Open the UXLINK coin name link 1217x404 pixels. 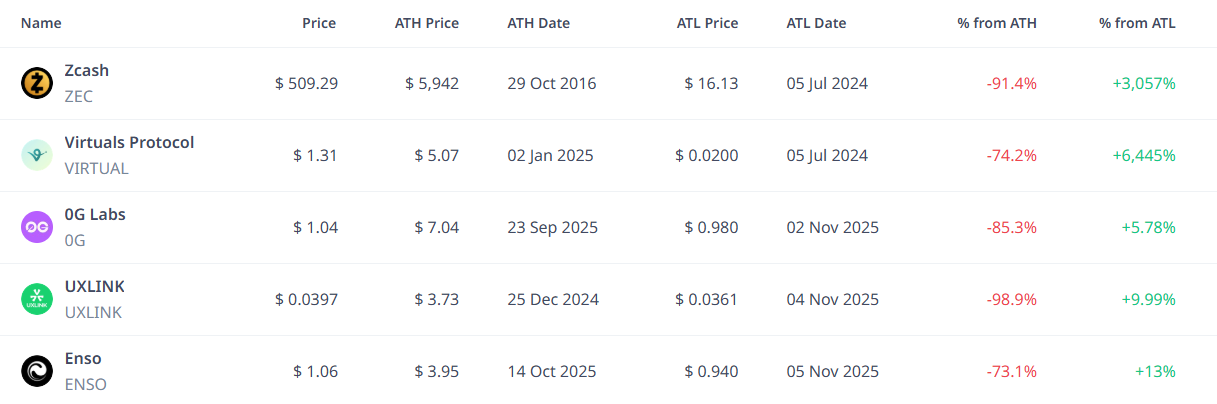pos(94,286)
